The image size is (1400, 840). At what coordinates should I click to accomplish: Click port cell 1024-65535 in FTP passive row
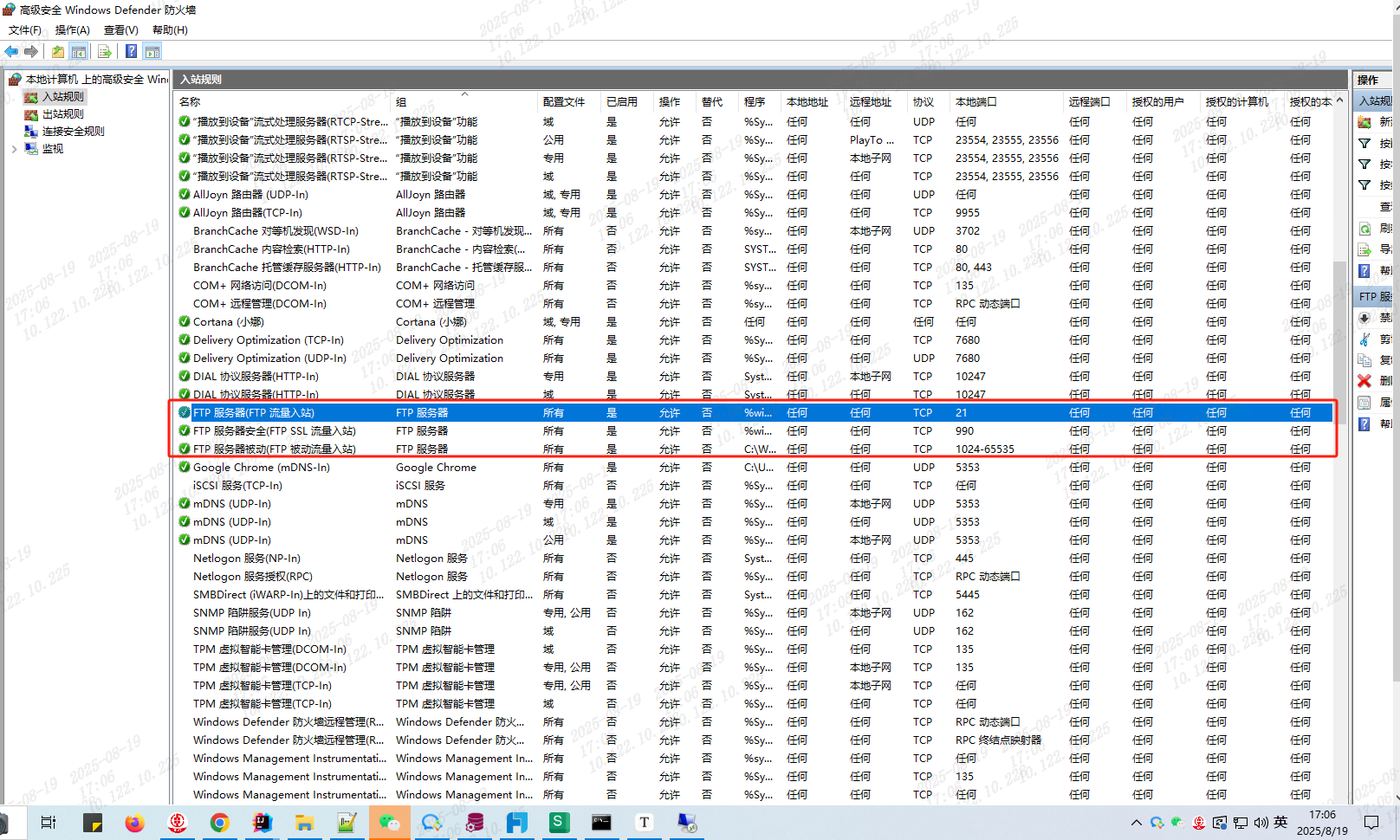[985, 449]
